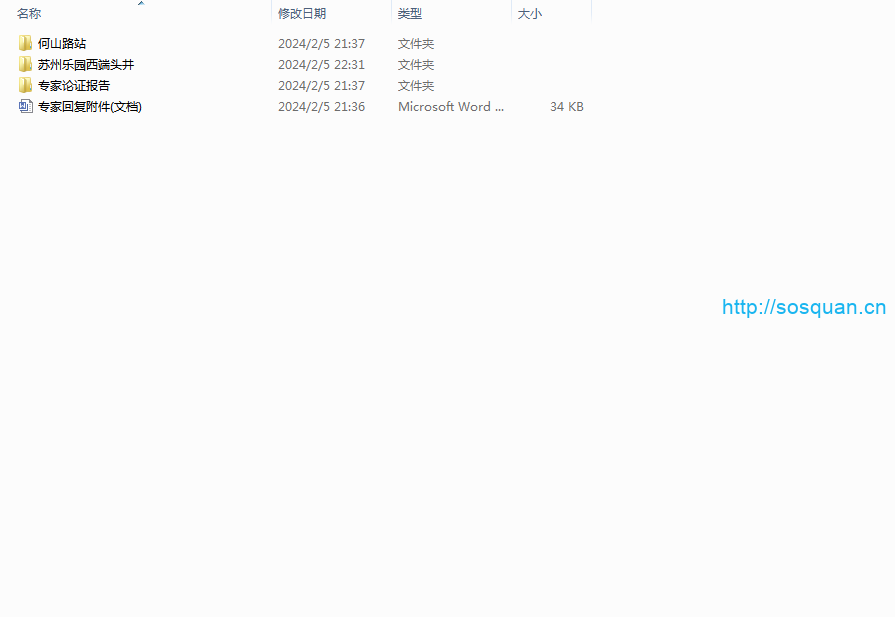Viewport: 895px width, 617px height.
Task: Open the http://sosquan.cn link
Action: click(x=804, y=307)
